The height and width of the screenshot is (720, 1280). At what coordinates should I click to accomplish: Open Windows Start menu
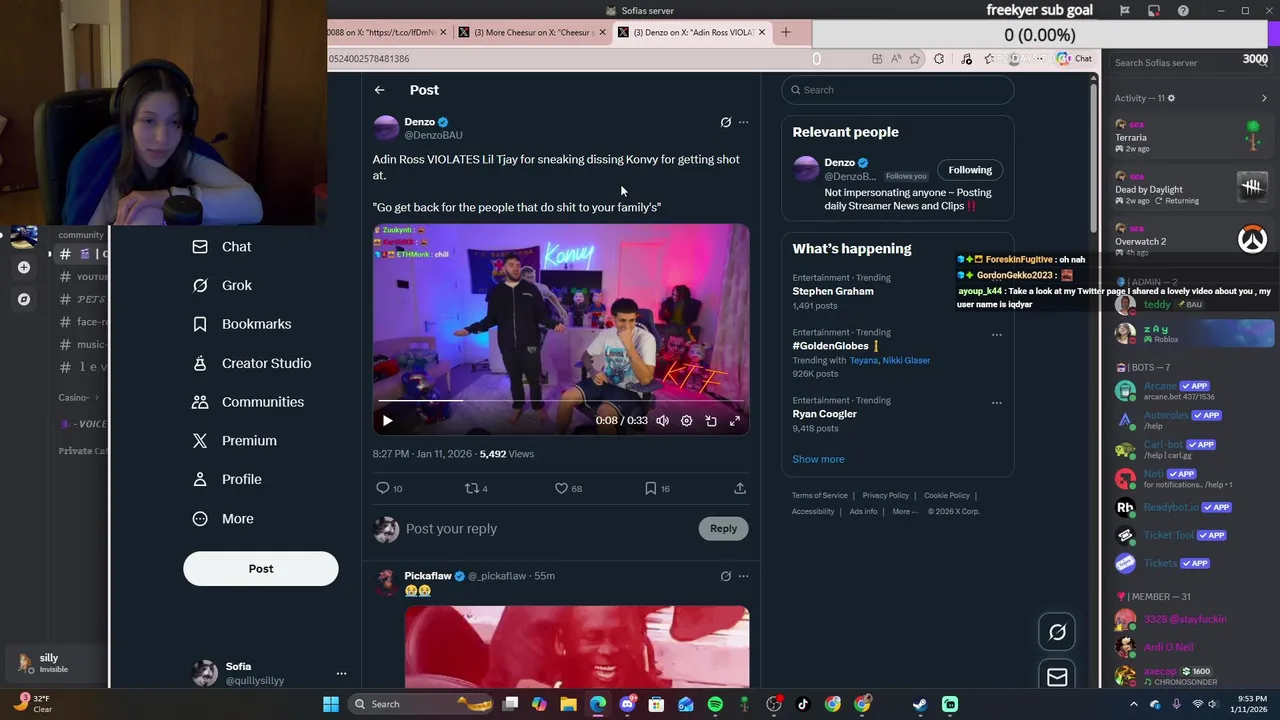coord(331,704)
